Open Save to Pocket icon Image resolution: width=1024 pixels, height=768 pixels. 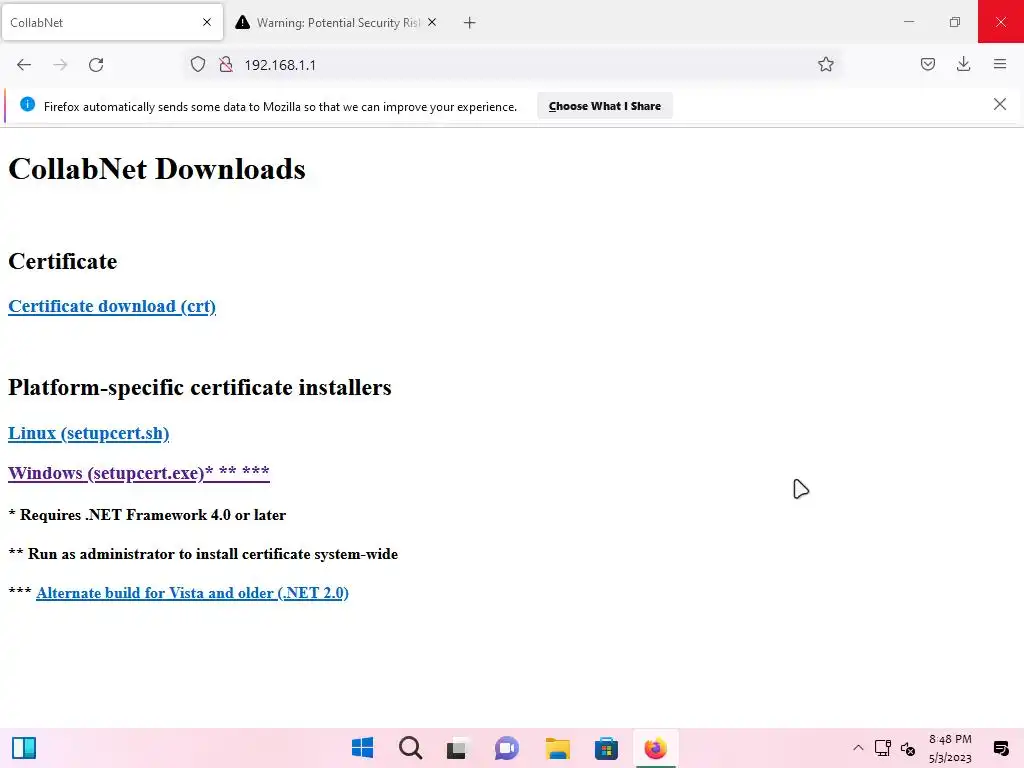click(x=927, y=64)
